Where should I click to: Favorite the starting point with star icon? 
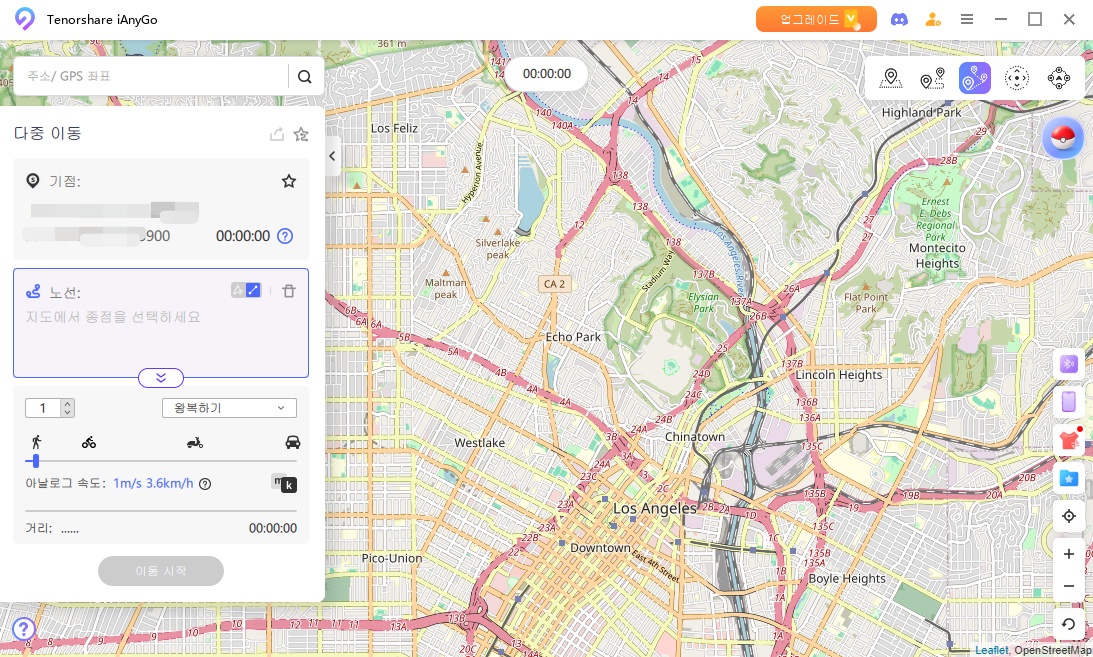(x=289, y=181)
